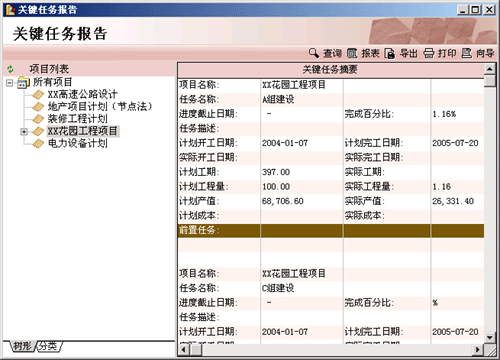Click the icon next to 电力设备计划

(38, 144)
